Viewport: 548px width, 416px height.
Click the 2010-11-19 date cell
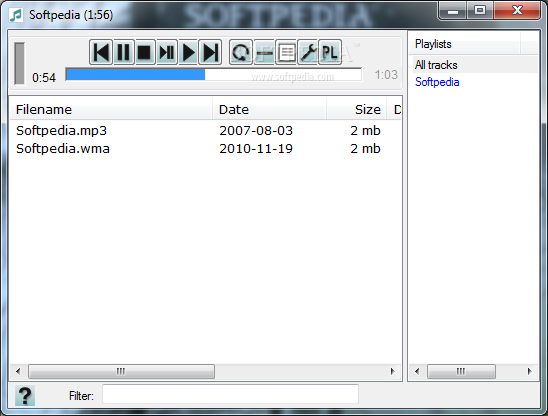coord(256,149)
